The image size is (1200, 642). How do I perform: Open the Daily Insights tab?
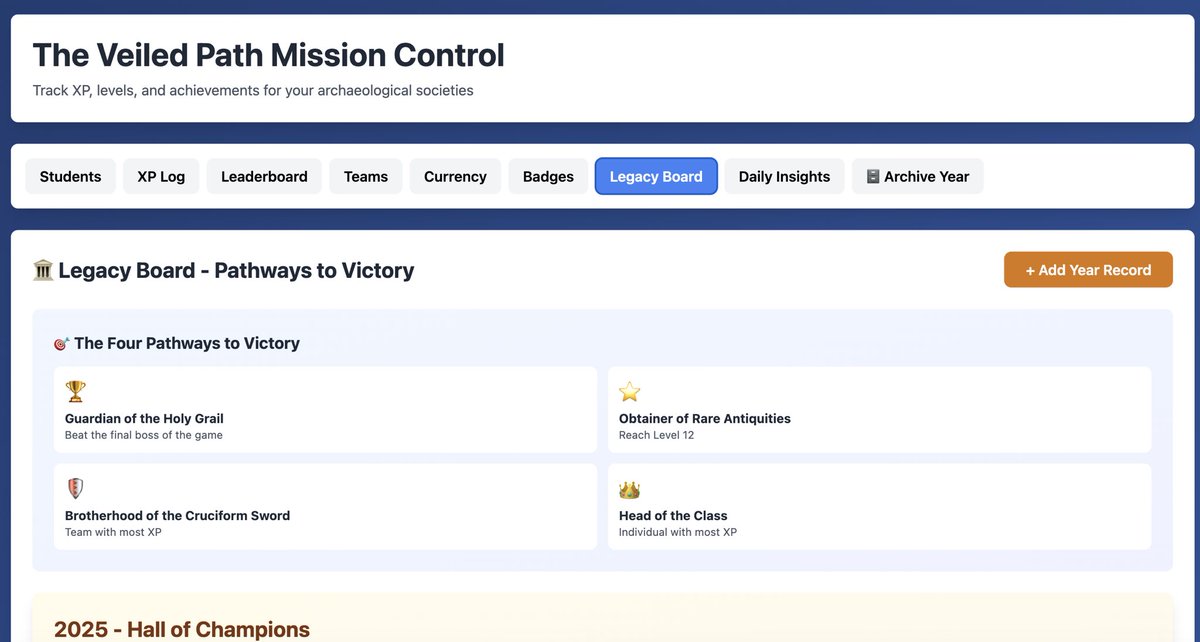tap(784, 176)
